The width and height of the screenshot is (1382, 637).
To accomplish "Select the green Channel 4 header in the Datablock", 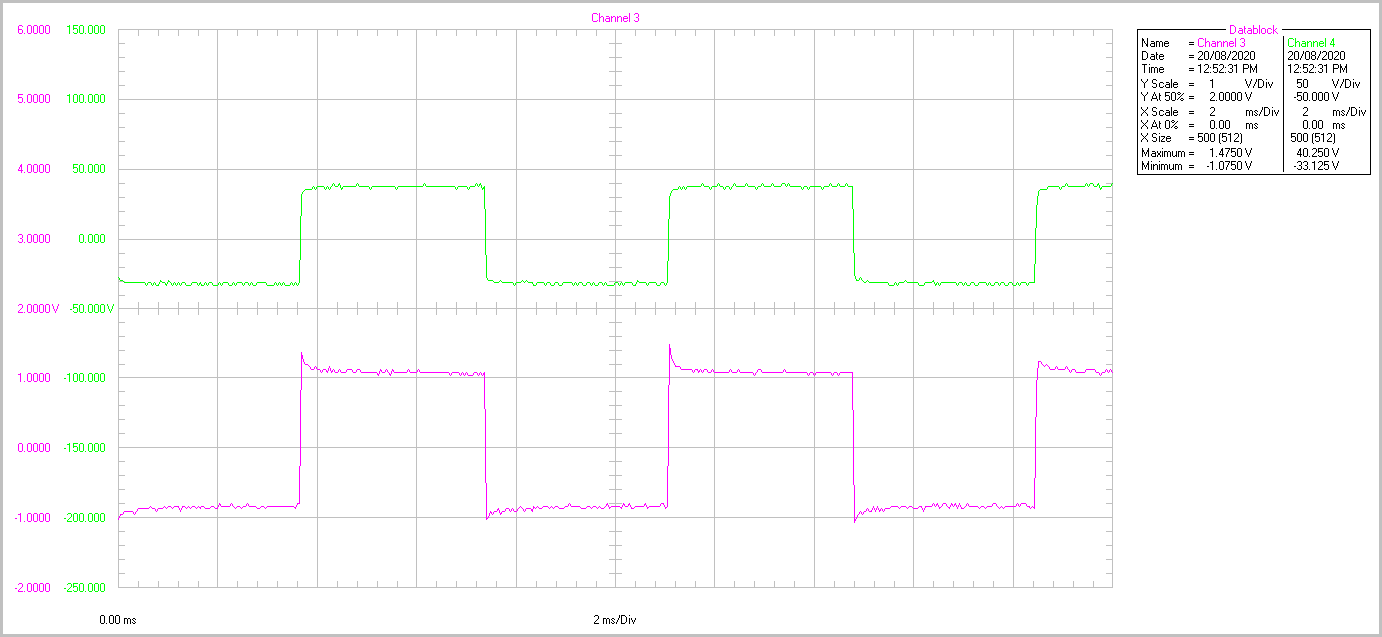I will coord(1310,43).
